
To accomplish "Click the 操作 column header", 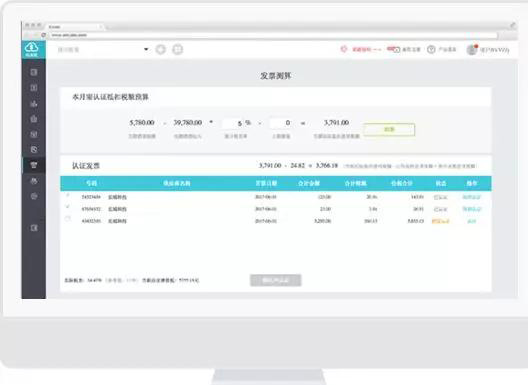I will pyautogui.click(x=472, y=183).
